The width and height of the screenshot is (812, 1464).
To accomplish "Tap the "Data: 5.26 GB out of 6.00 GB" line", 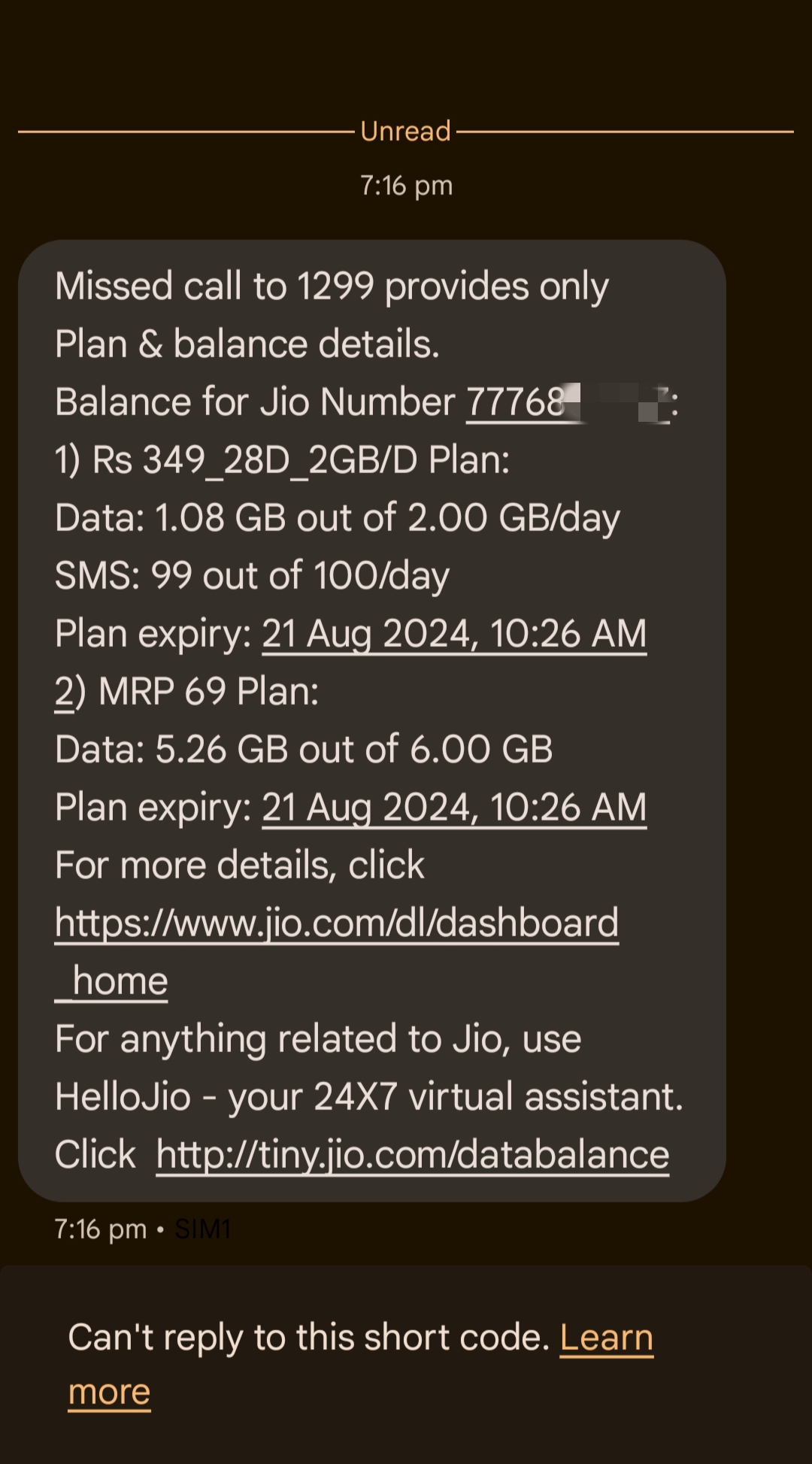I will point(304,750).
